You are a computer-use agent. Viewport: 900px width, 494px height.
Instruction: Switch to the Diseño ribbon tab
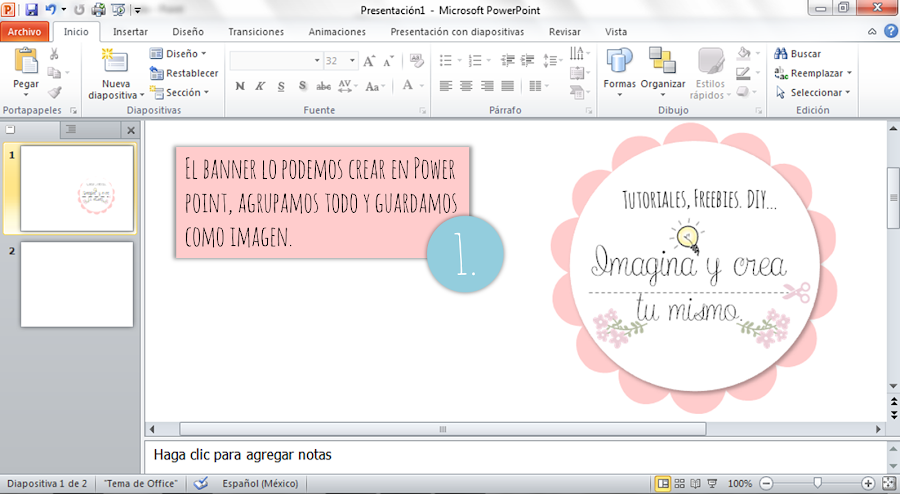[188, 32]
